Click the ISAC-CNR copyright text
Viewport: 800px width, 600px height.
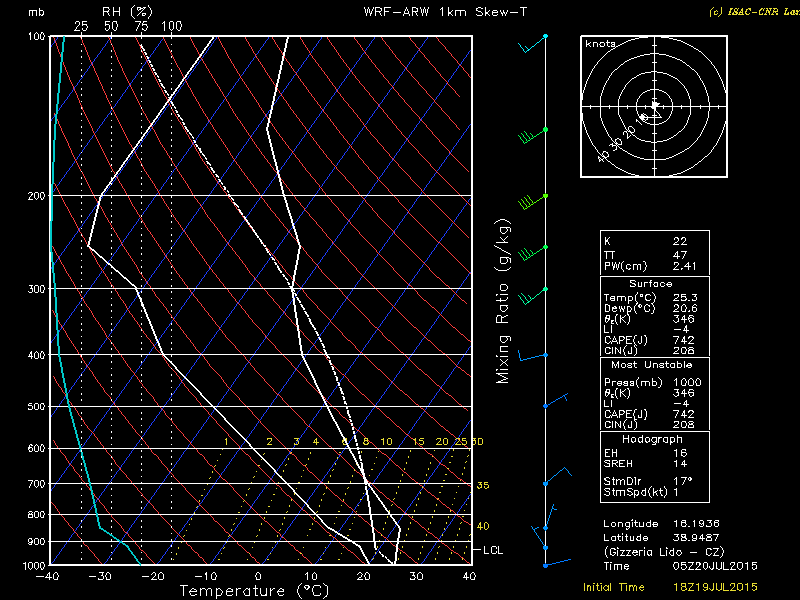click(x=754, y=12)
